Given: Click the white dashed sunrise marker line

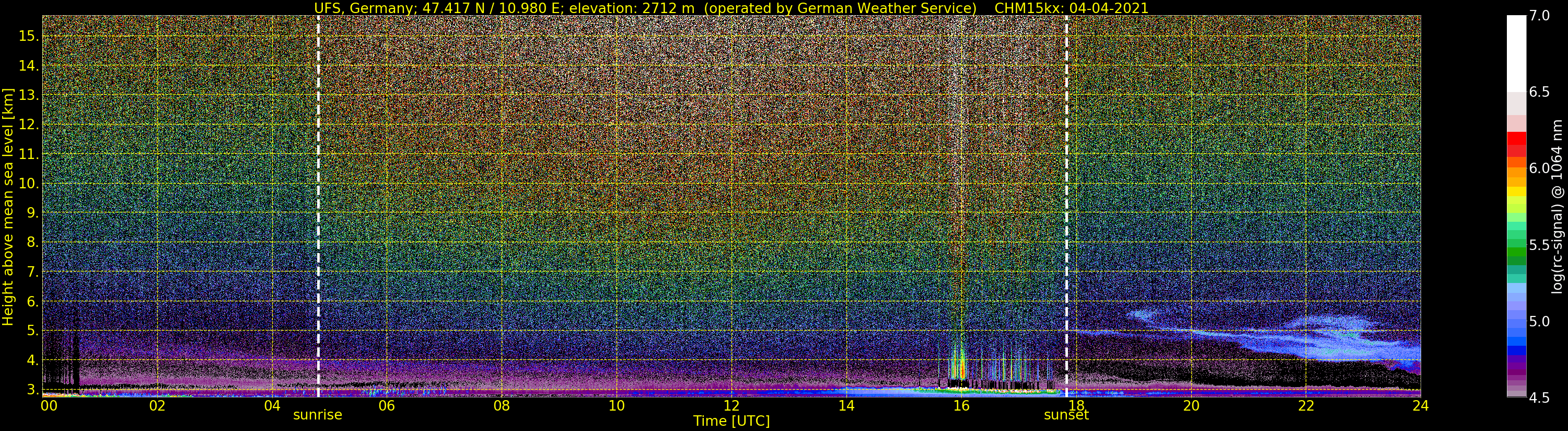Looking at the screenshot, I should tap(318, 206).
